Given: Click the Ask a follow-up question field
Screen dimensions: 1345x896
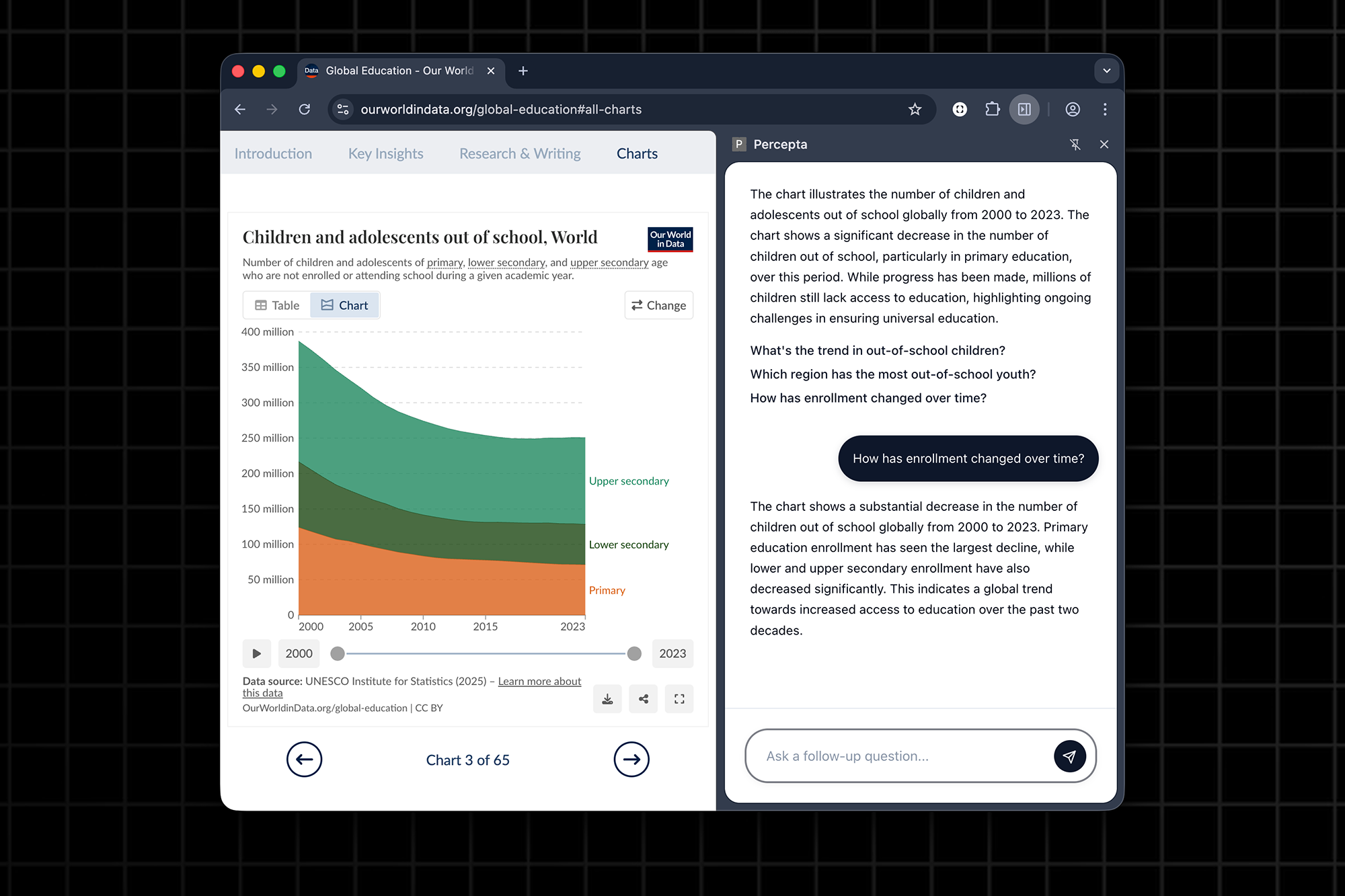Looking at the screenshot, I should [901, 756].
